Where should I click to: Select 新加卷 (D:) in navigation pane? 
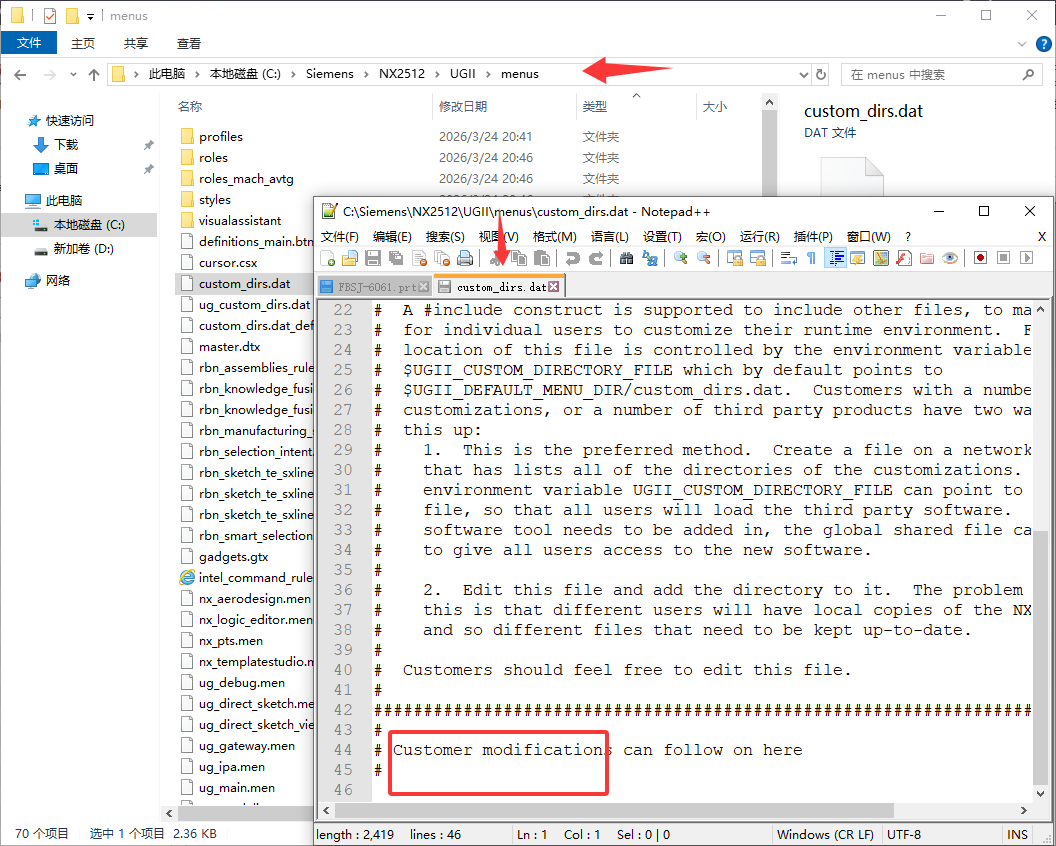(x=84, y=249)
